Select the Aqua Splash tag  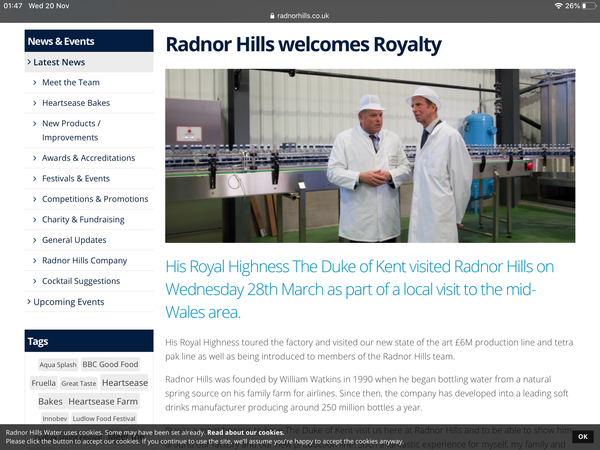click(58, 365)
